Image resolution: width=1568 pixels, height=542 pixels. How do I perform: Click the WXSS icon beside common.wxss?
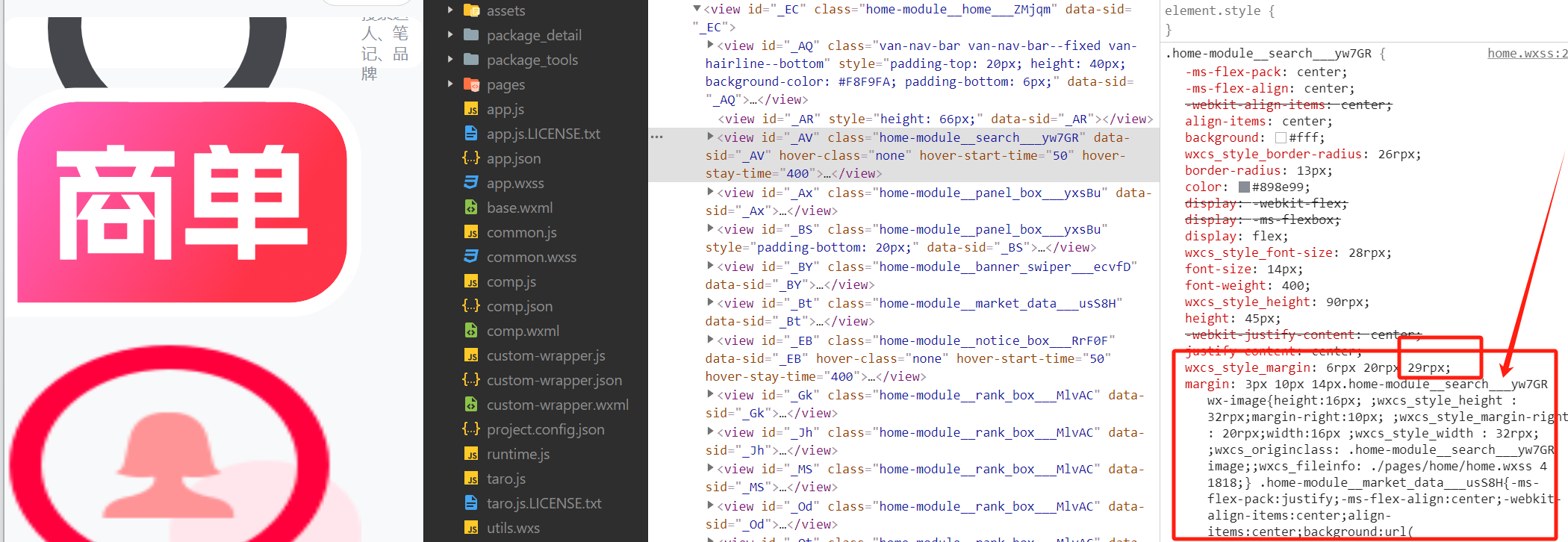tap(471, 257)
